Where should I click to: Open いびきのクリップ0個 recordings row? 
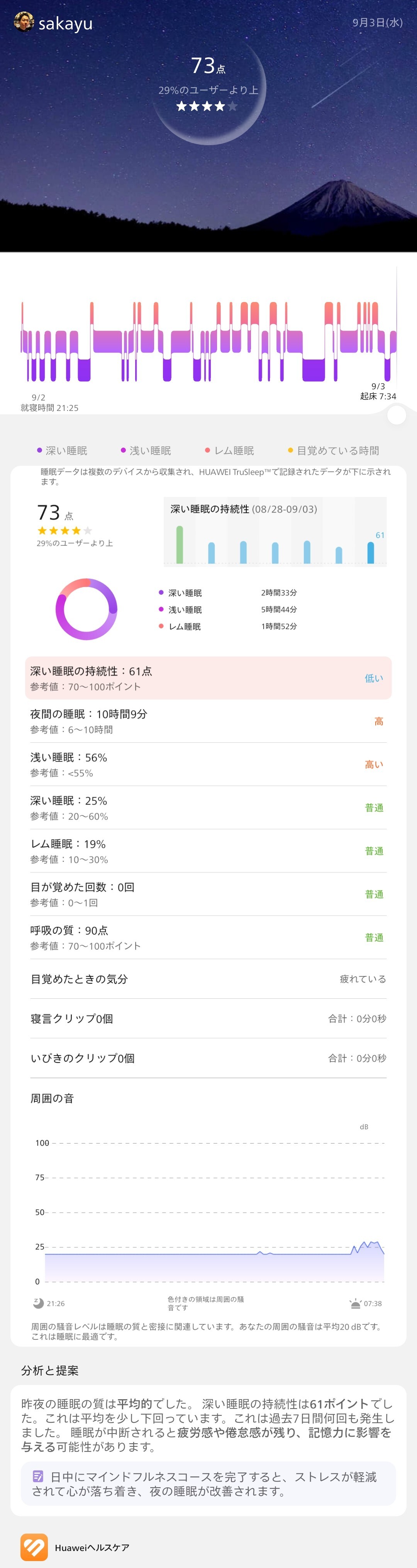(208, 1058)
